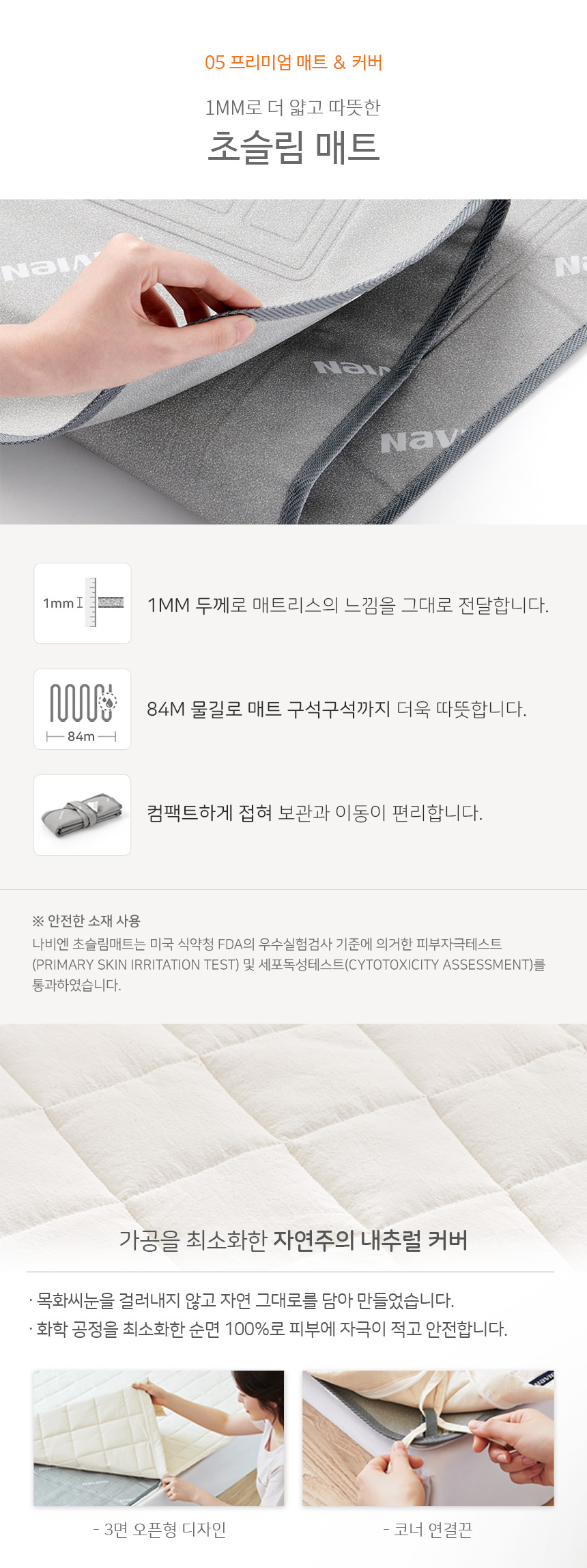
Task: Click the 목화씨눈을 걸러내지 않고 bullet line
Action: point(242,1300)
